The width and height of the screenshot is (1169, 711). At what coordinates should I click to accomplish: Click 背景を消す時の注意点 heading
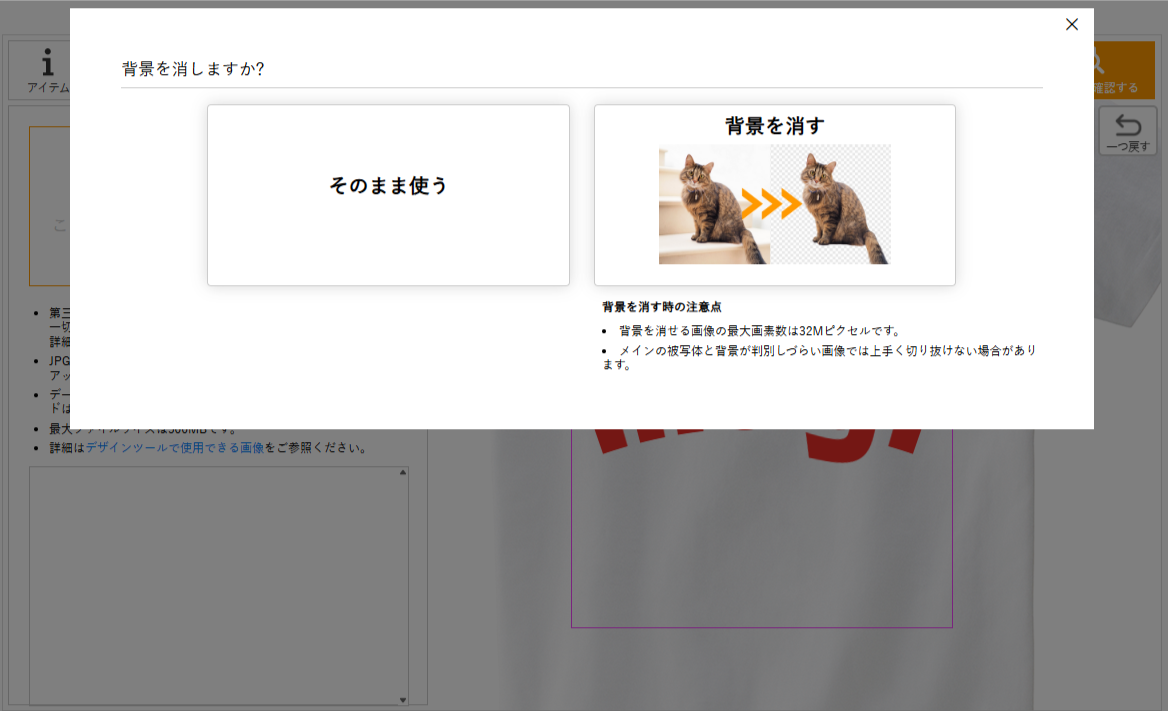661,307
